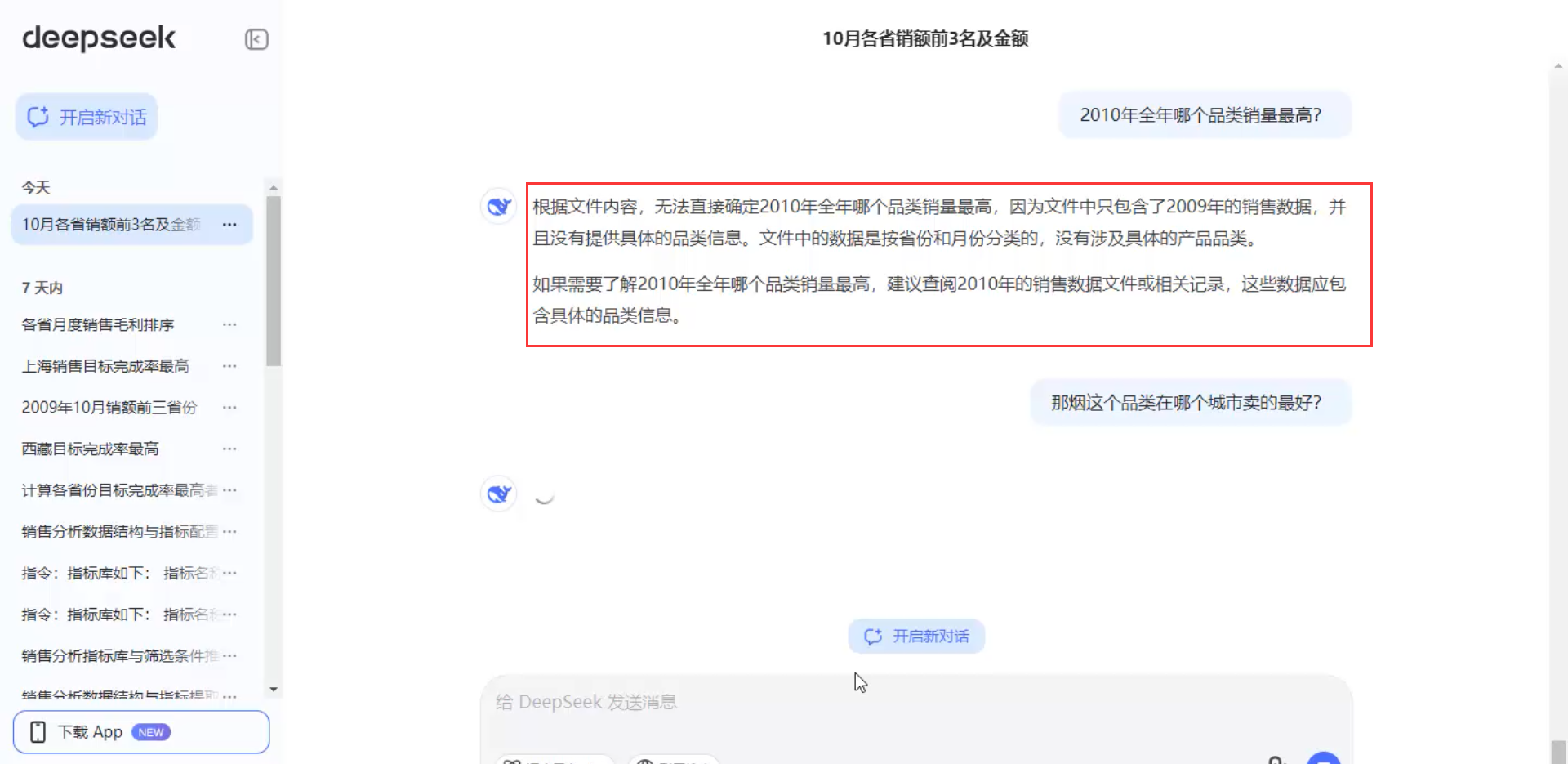Viewport: 1568px width, 764px height.
Task: Open options menu for 西藏目标完成率最高
Action: pyautogui.click(x=229, y=449)
